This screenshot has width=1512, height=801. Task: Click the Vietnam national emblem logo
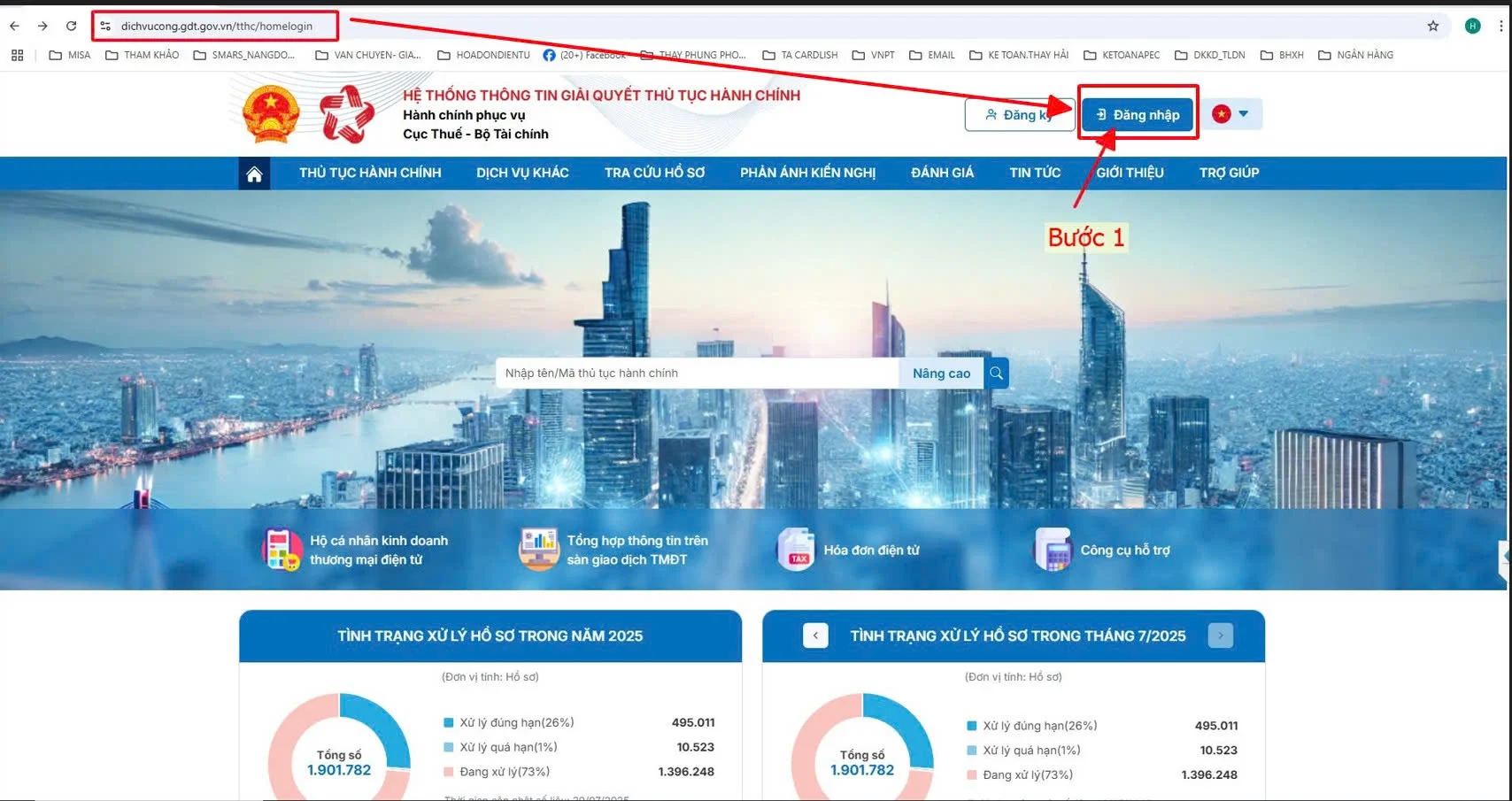point(271,114)
